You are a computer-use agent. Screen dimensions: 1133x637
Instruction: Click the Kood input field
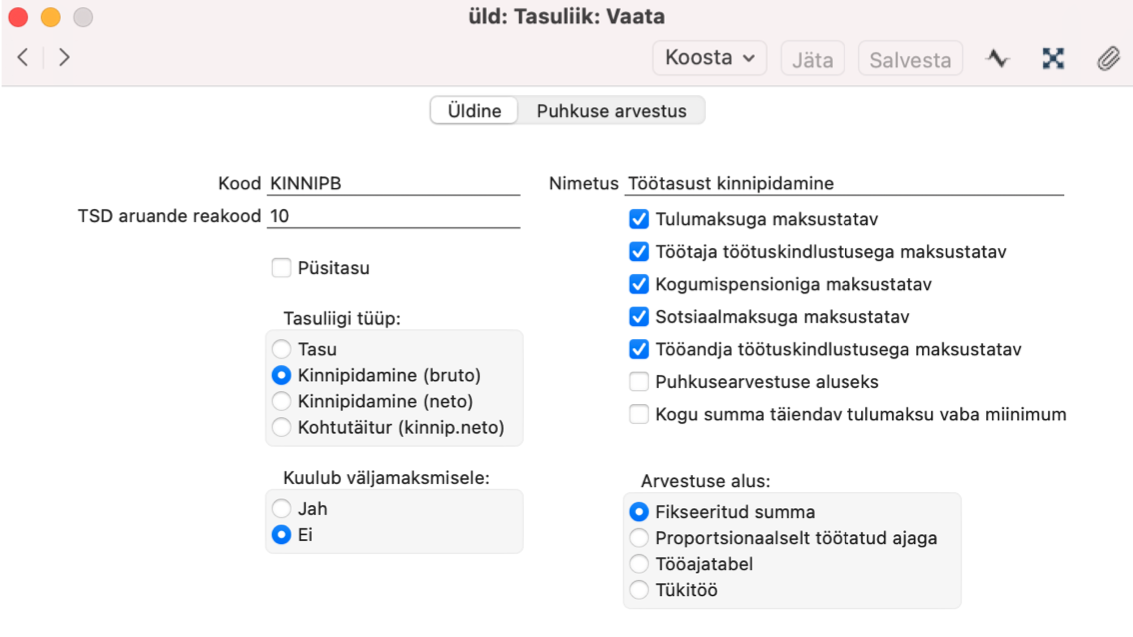[394, 183]
